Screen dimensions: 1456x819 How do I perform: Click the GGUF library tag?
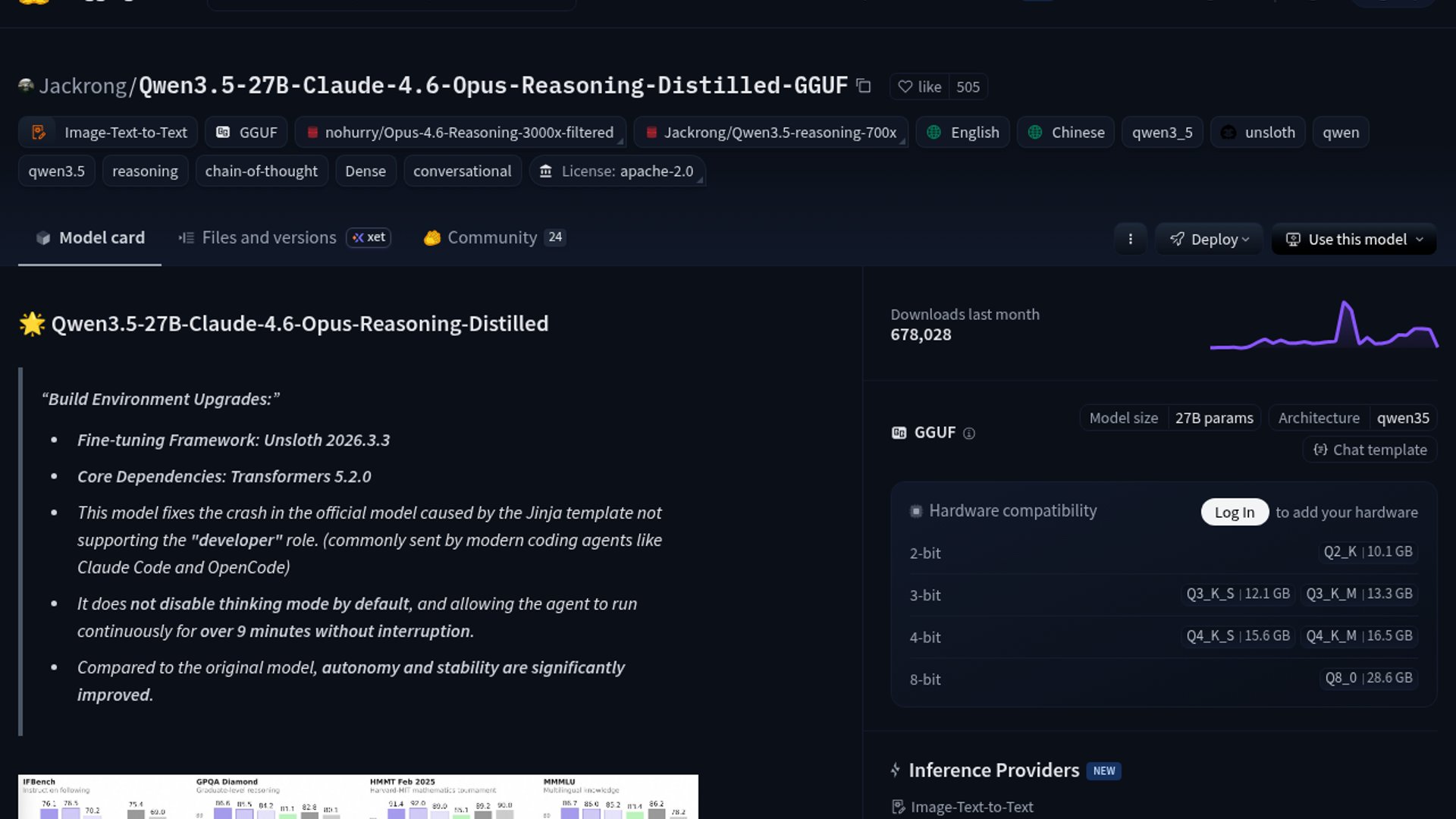point(246,132)
